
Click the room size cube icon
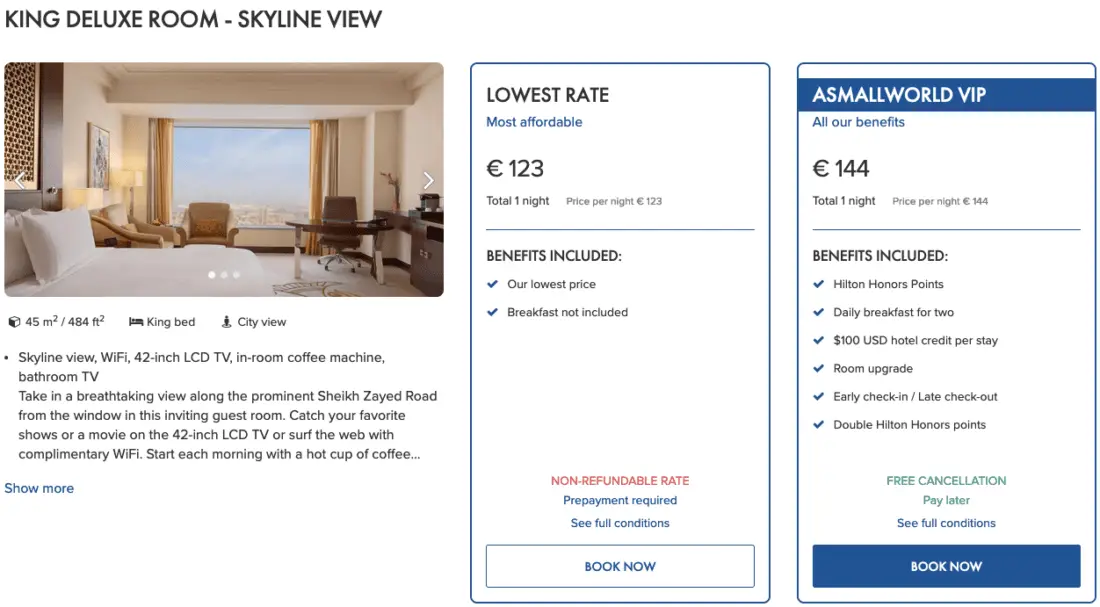[x=14, y=322]
